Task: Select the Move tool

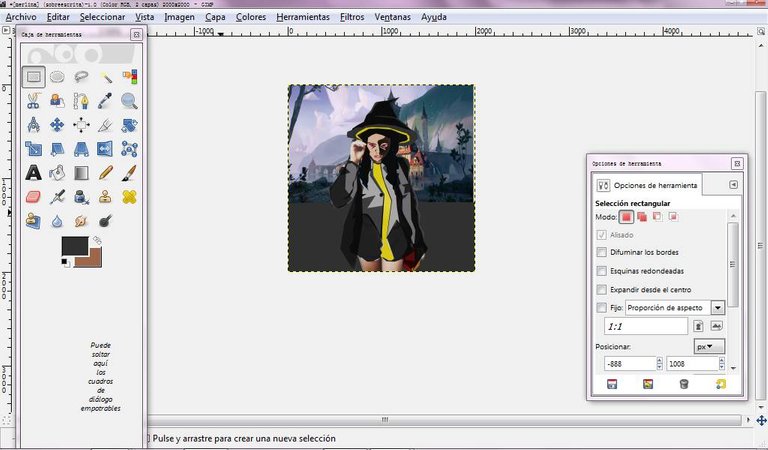Action: click(57, 125)
